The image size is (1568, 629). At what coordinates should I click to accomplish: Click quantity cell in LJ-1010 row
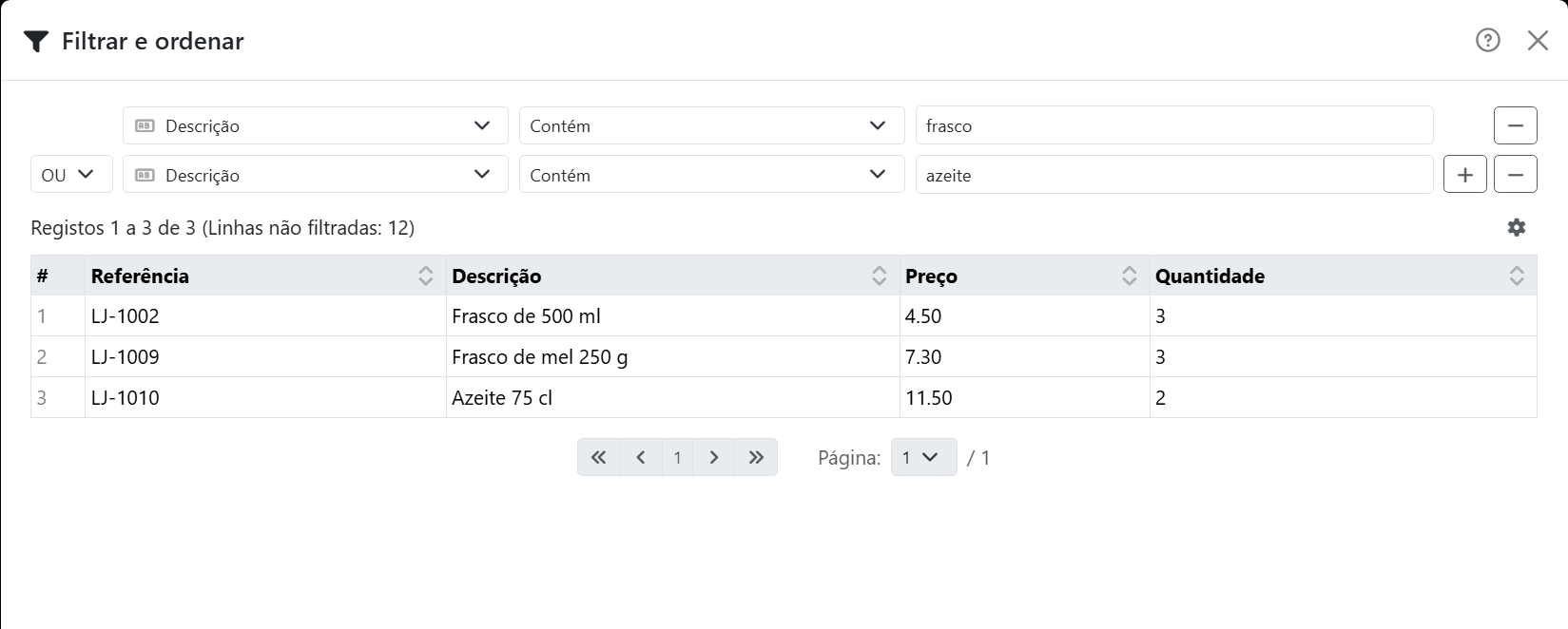pos(1344,398)
